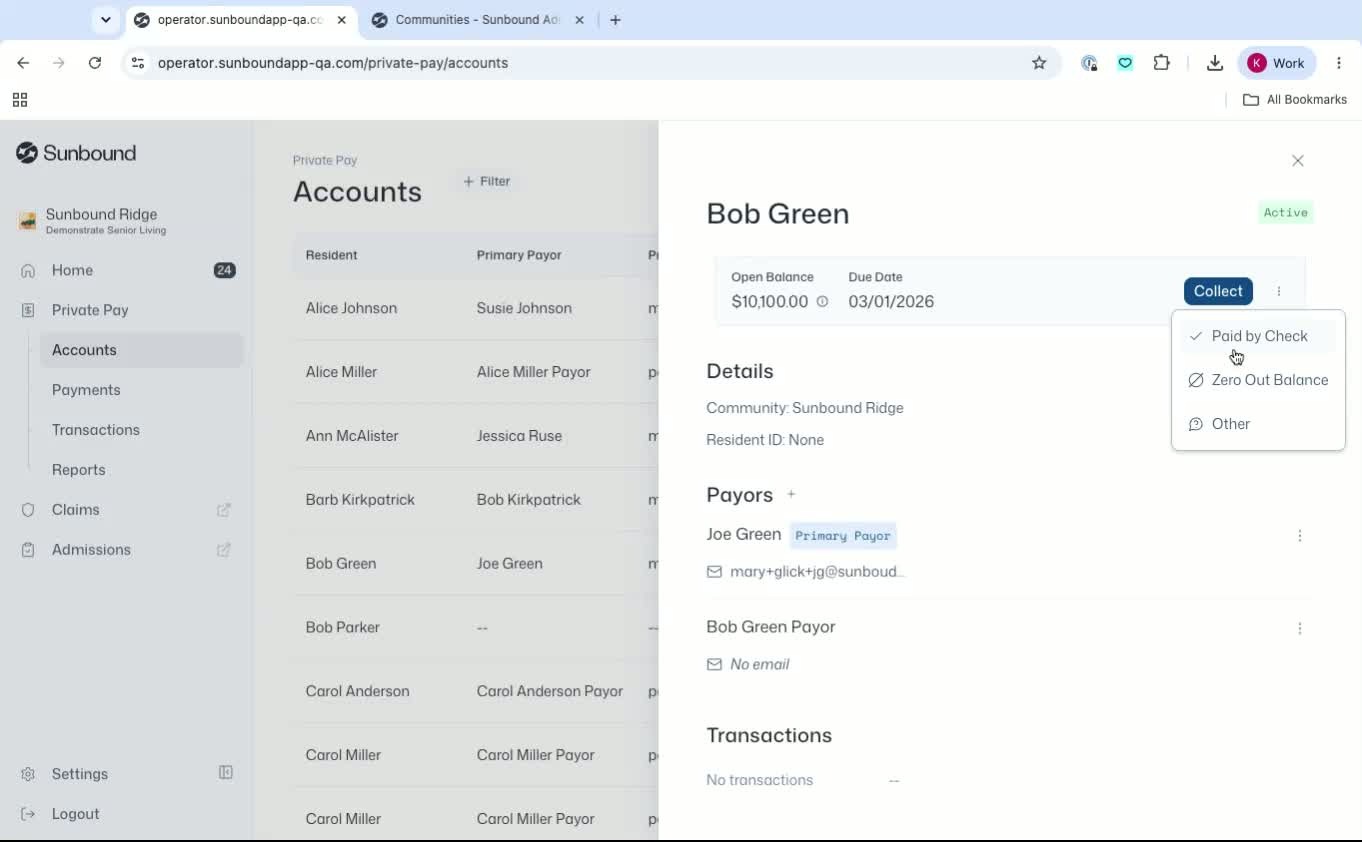Select Paid by Check option

pyautogui.click(x=1258, y=336)
